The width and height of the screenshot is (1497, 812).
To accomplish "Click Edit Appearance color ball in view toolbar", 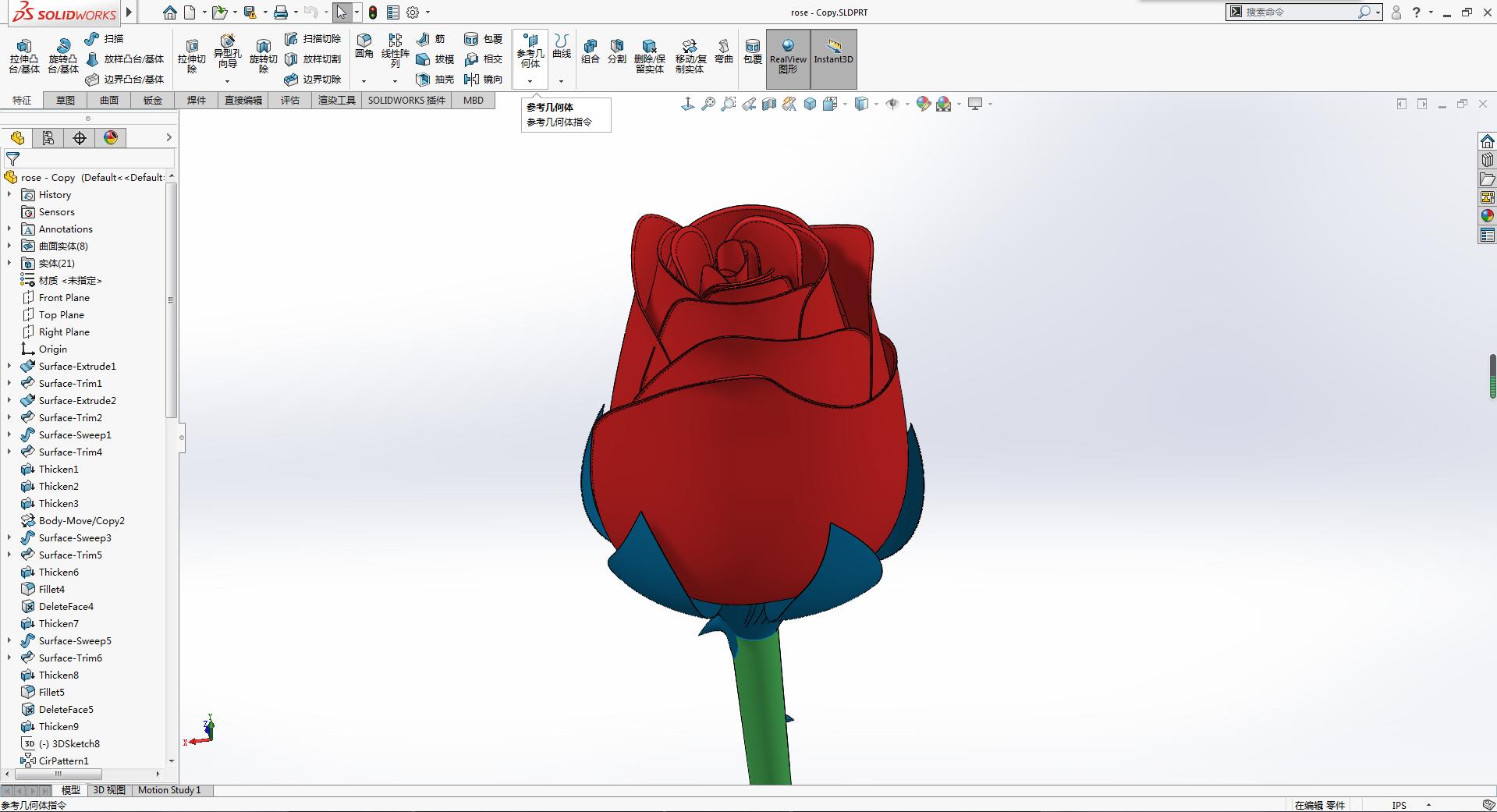I will coord(924,104).
